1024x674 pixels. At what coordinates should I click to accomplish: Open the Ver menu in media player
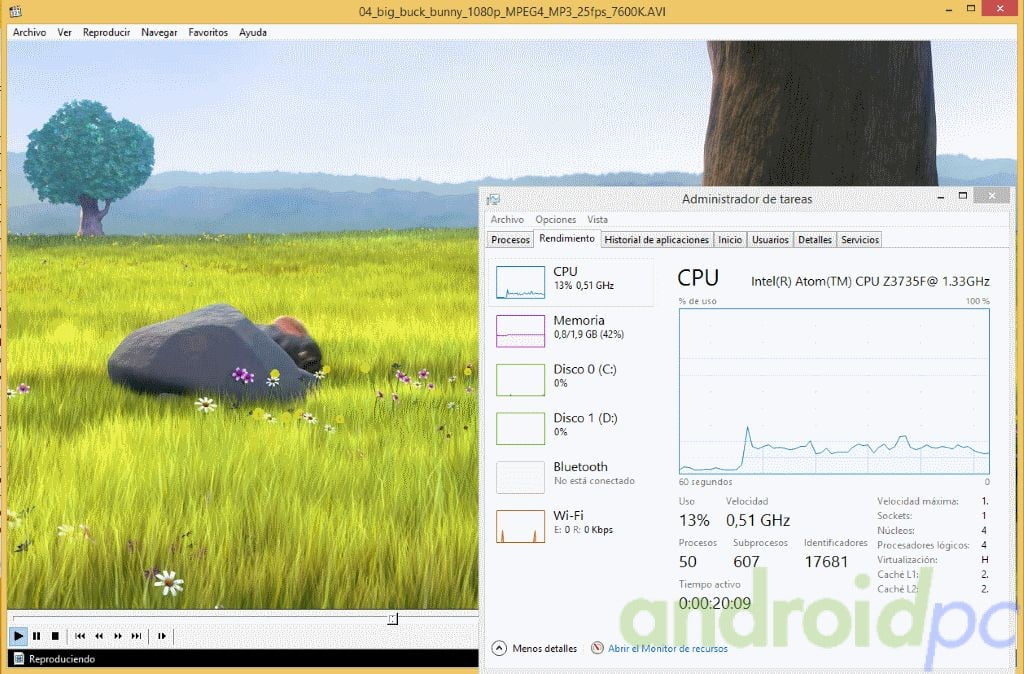(x=64, y=32)
